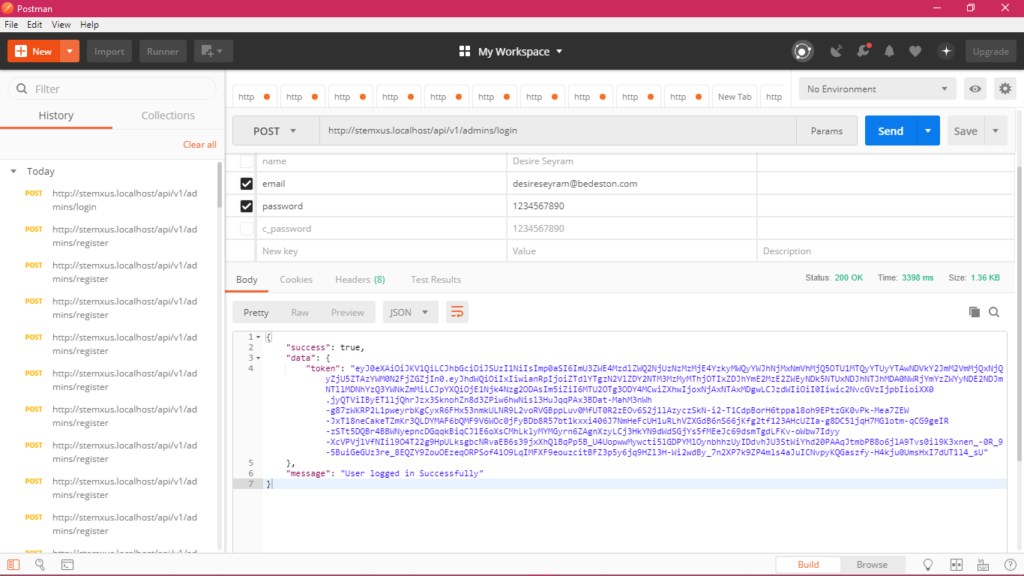Open environment quick look eye icon
The height and width of the screenshot is (576, 1024).
[x=974, y=89]
